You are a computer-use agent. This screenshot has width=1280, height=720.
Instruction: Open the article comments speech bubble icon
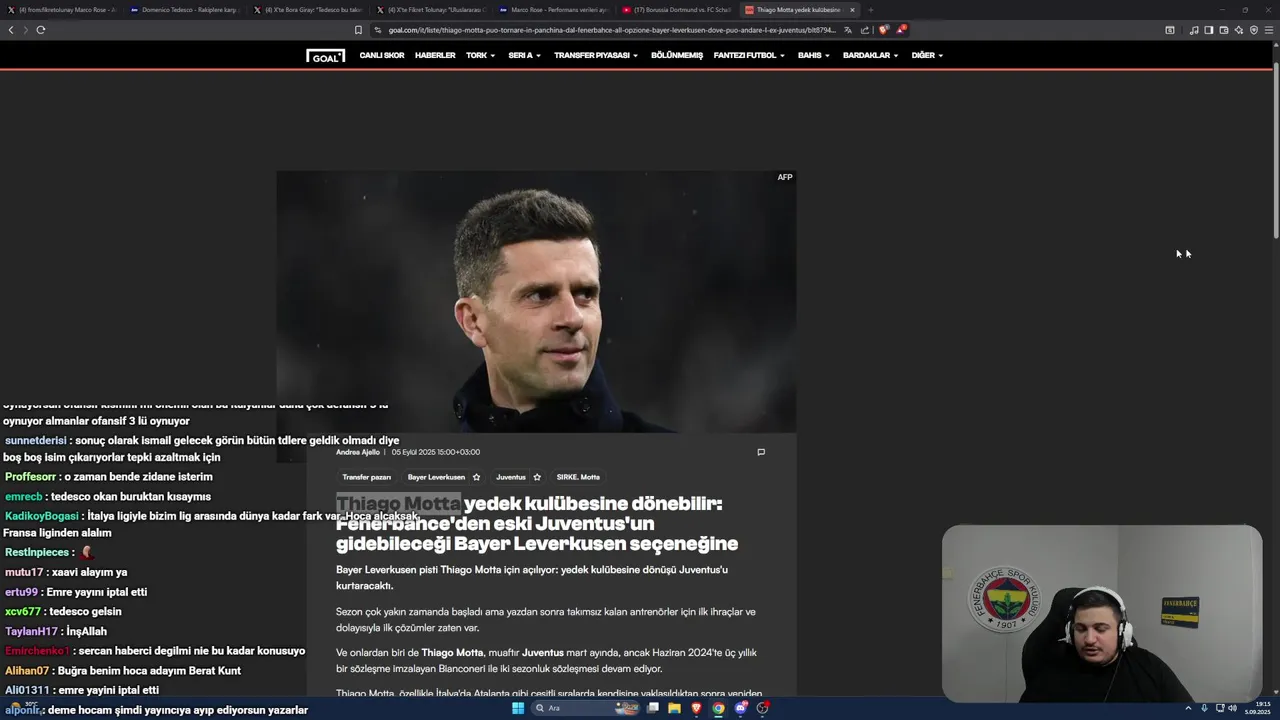tap(761, 452)
